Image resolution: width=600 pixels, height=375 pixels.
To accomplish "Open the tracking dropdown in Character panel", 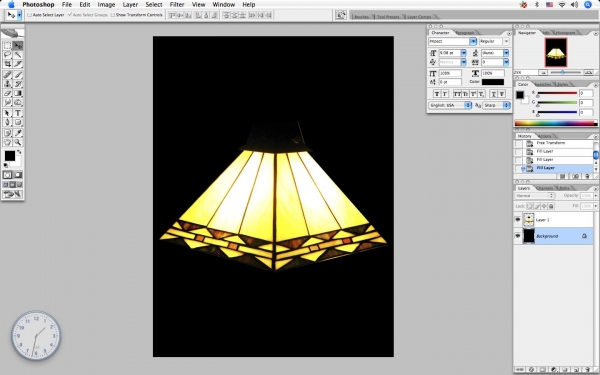I will [x=506, y=62].
